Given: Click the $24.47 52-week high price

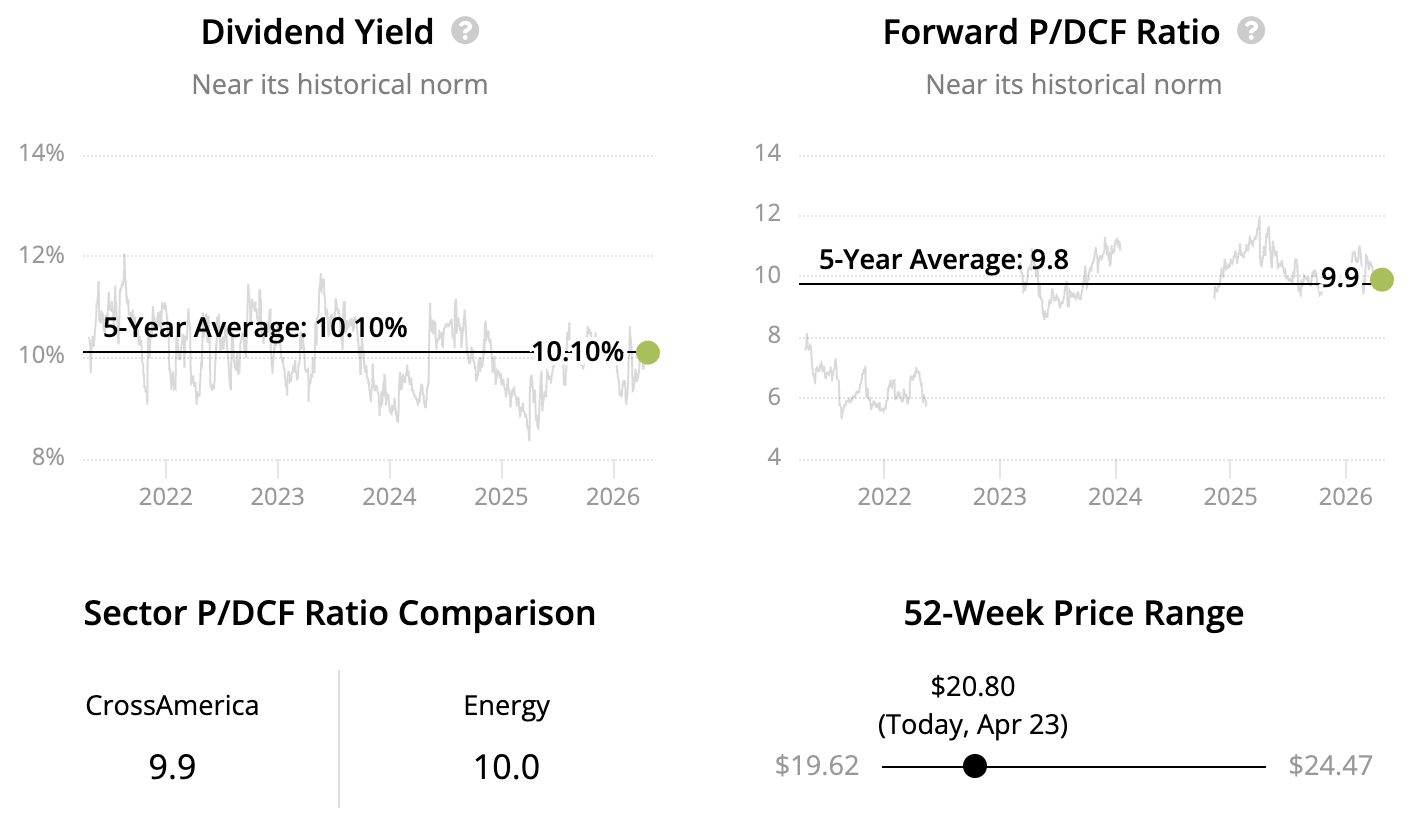Looking at the screenshot, I should coord(1330,766).
